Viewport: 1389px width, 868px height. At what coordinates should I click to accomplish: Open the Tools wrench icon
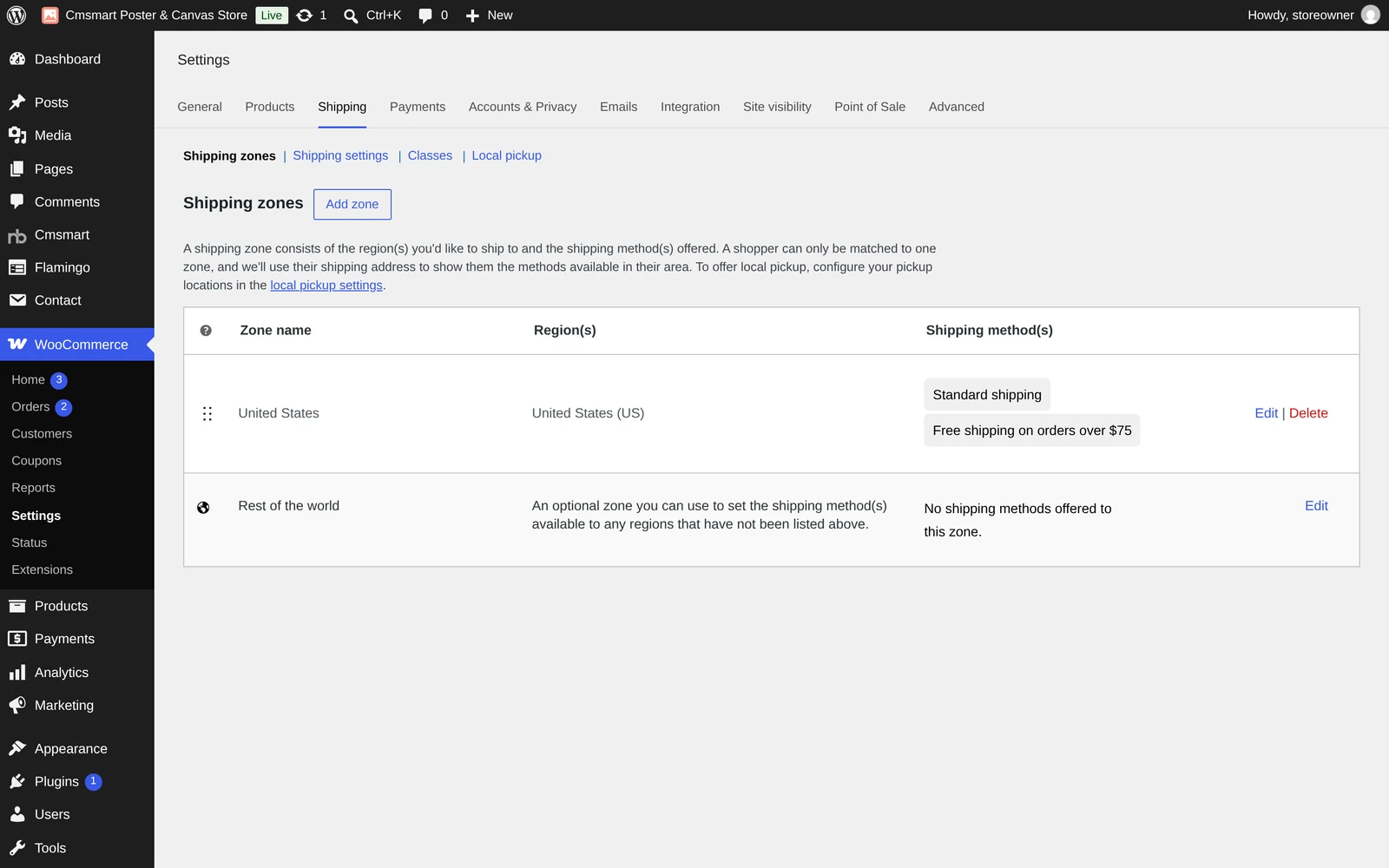[x=17, y=848]
